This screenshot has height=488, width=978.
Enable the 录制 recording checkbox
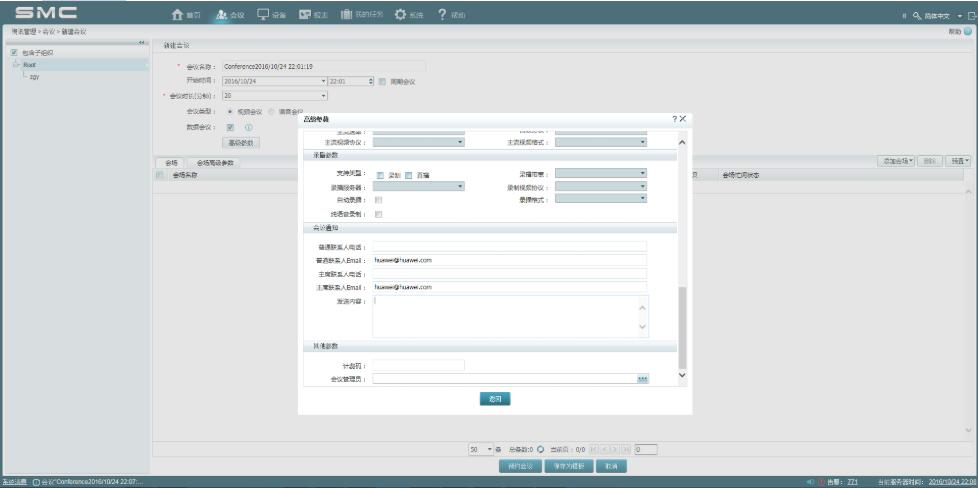click(x=380, y=175)
